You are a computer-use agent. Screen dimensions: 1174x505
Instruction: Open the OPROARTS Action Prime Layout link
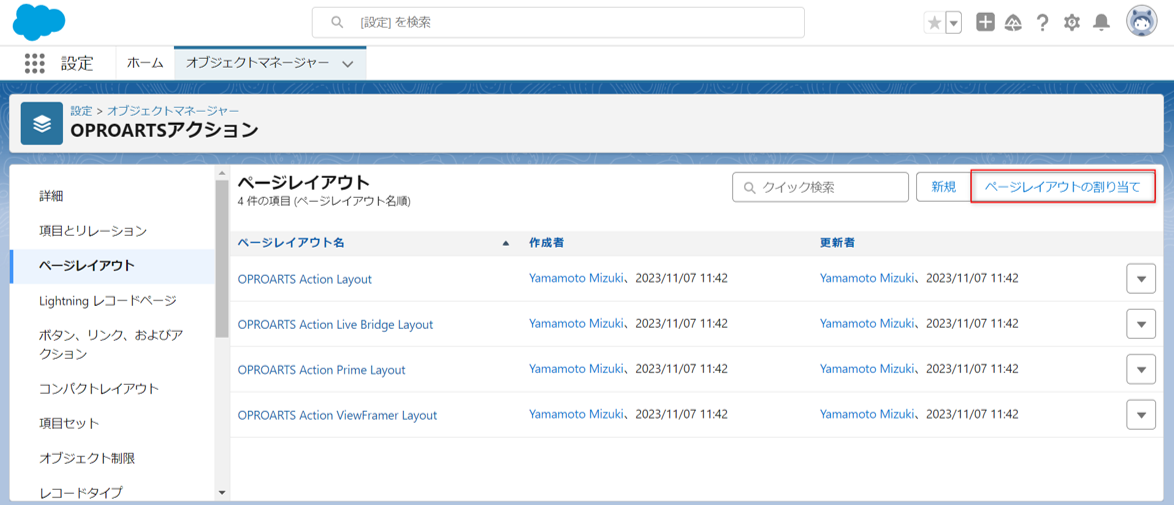coord(321,370)
